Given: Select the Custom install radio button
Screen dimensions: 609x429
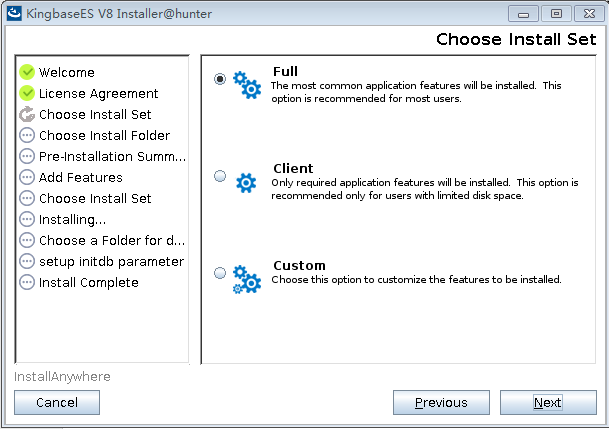Looking at the screenshot, I should [220, 273].
